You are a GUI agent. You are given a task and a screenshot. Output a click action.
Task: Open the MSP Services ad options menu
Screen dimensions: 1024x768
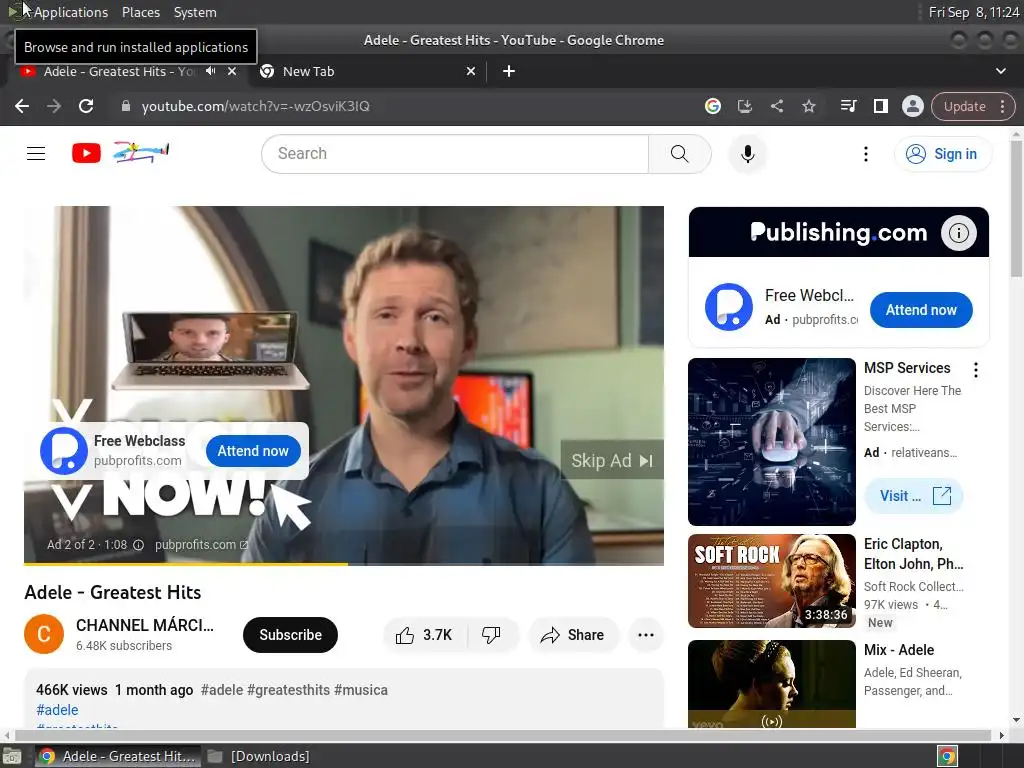(x=976, y=370)
